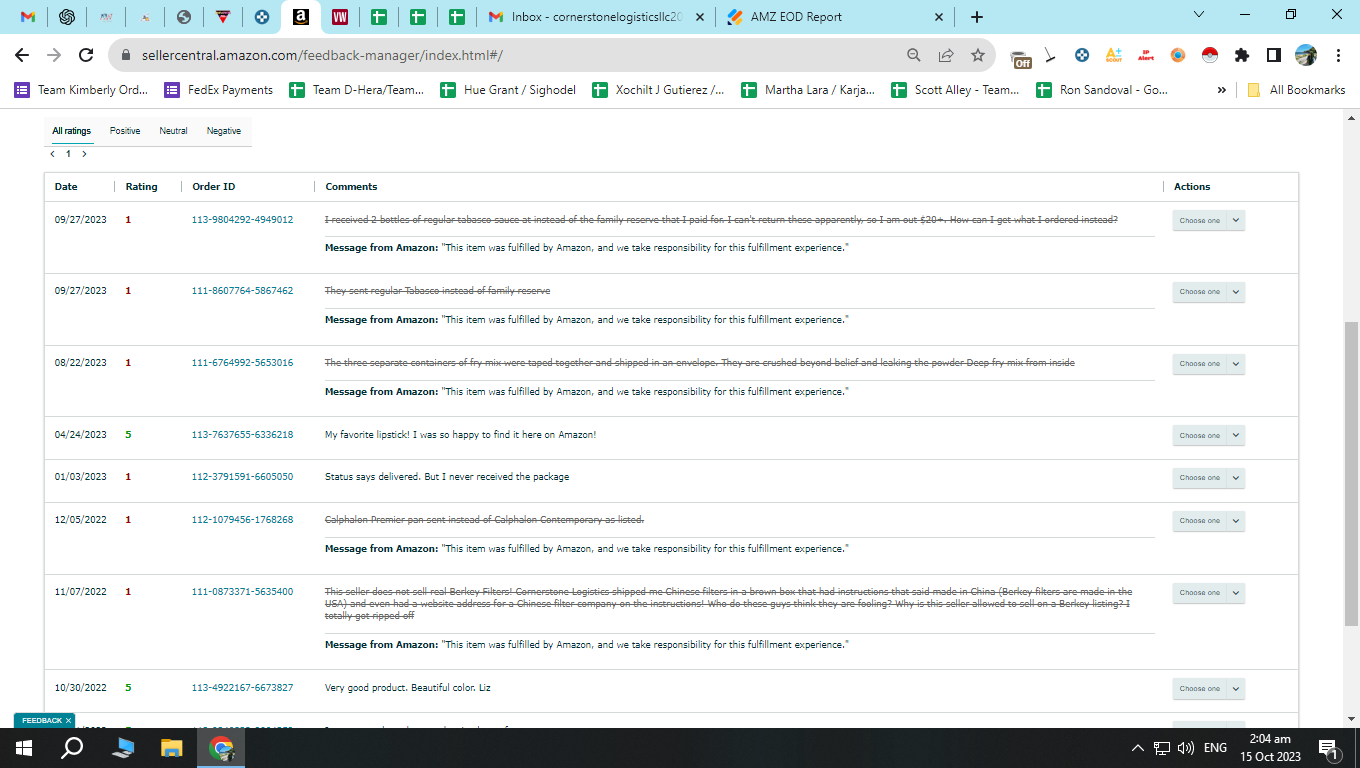The image size is (1360, 768).
Task: Click the Pokeball extension icon
Action: (1210, 56)
